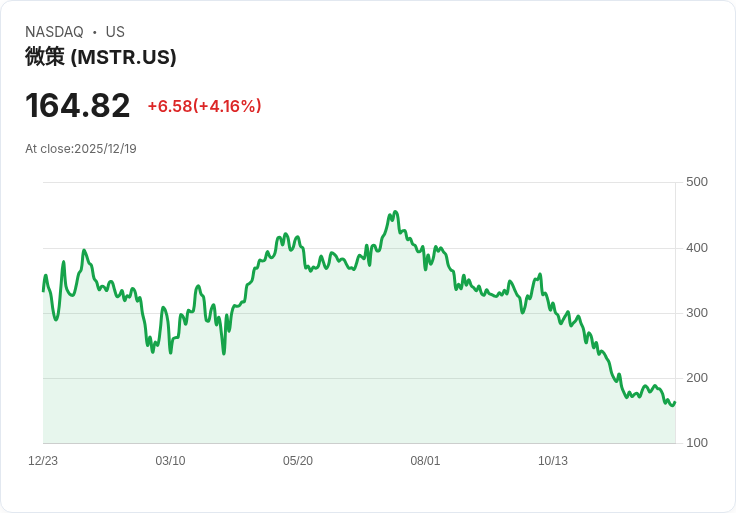
Task: Click the first data point at chart start
Action: click(x=44, y=291)
